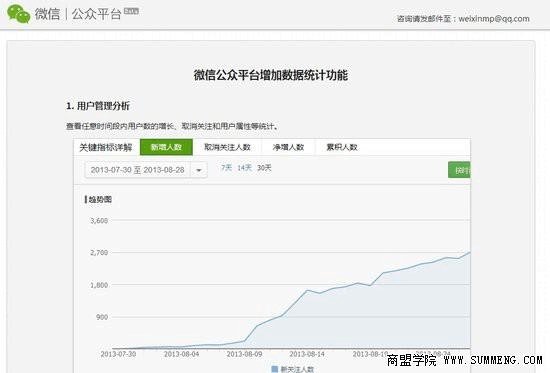The height and width of the screenshot is (373, 550).
Task: Click the 2013-07-30 x-axis date
Action: [118, 354]
